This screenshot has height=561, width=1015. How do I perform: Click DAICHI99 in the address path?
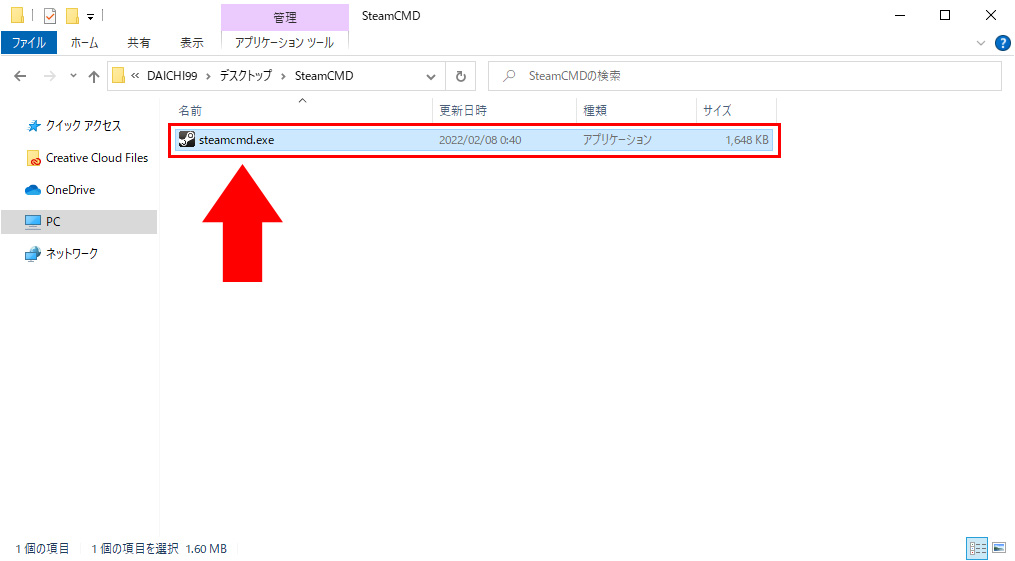tap(172, 76)
